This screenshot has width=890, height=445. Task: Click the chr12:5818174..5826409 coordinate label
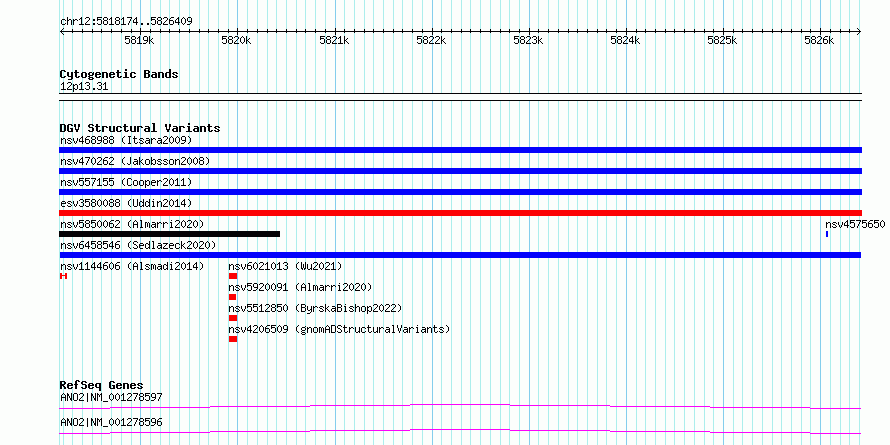(x=126, y=22)
